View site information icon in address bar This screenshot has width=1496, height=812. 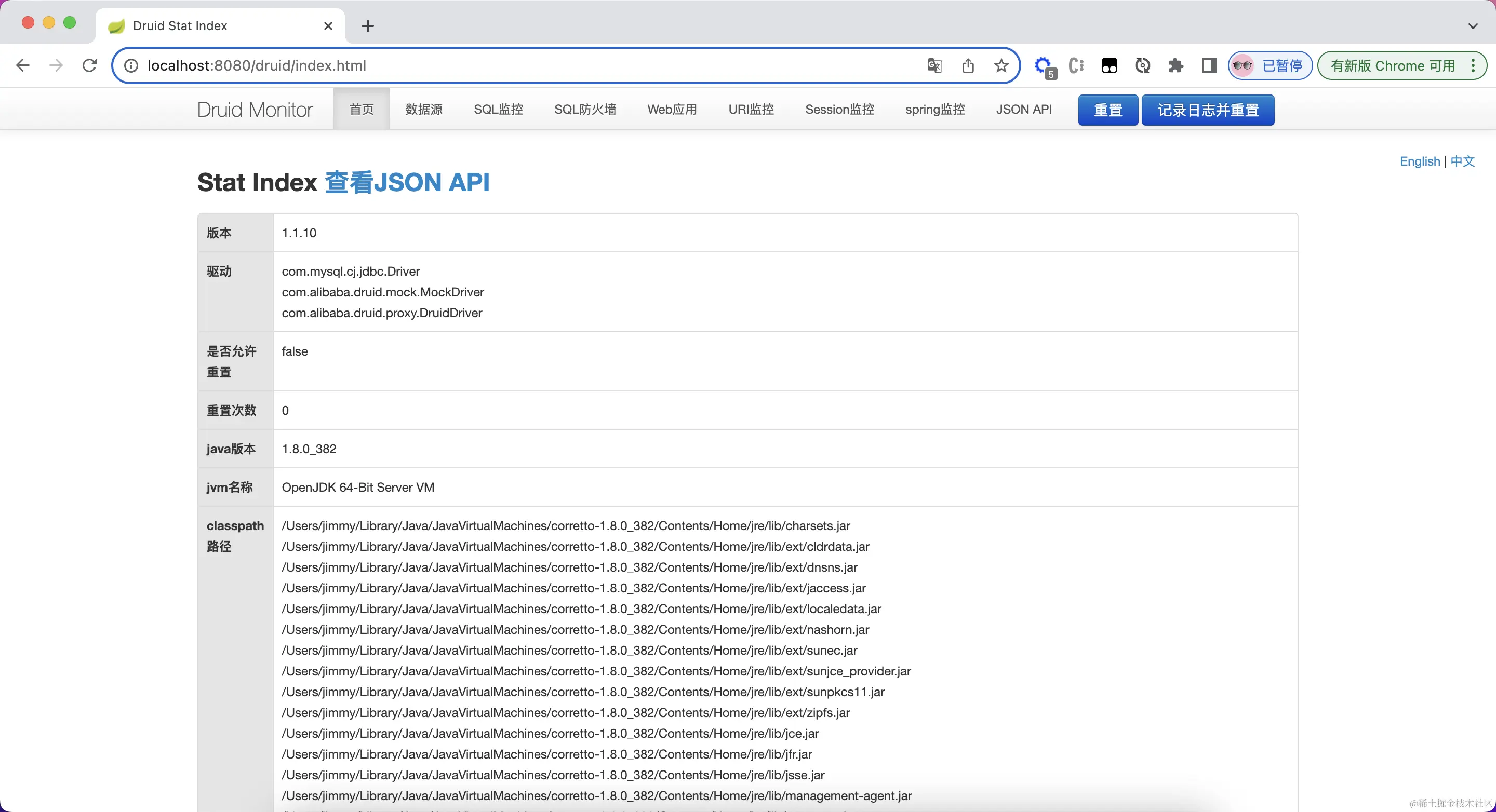(x=132, y=65)
